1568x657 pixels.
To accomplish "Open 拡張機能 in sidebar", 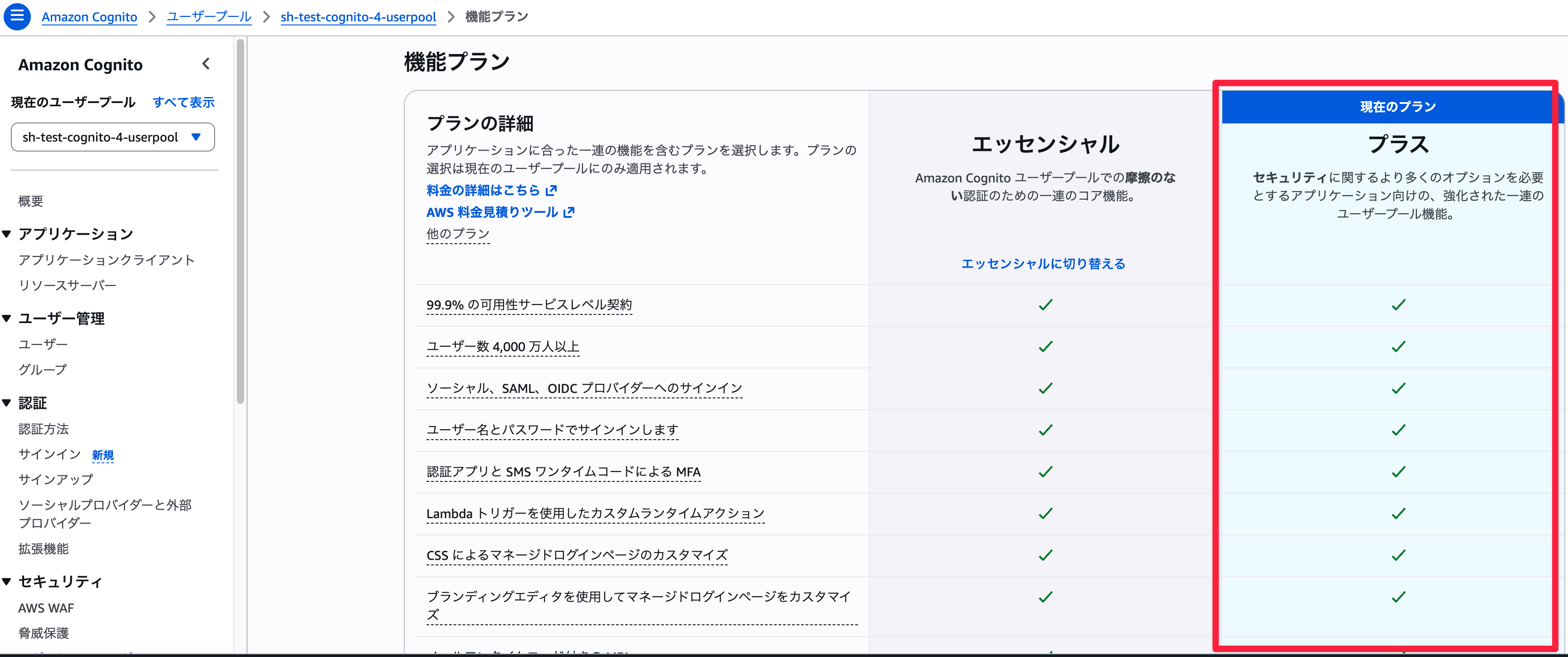I will tap(43, 549).
